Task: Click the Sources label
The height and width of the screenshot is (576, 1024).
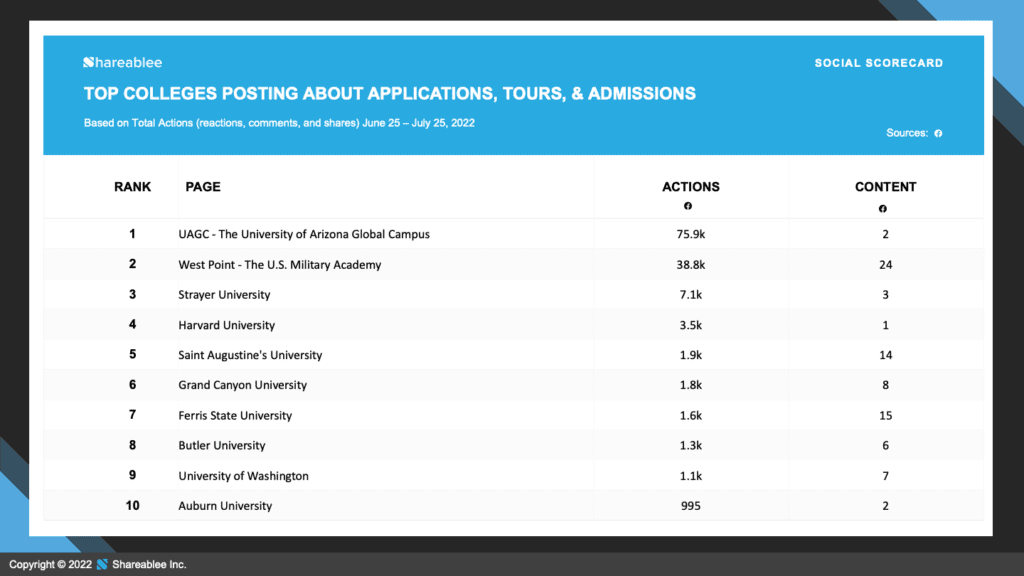Action: [x=907, y=133]
